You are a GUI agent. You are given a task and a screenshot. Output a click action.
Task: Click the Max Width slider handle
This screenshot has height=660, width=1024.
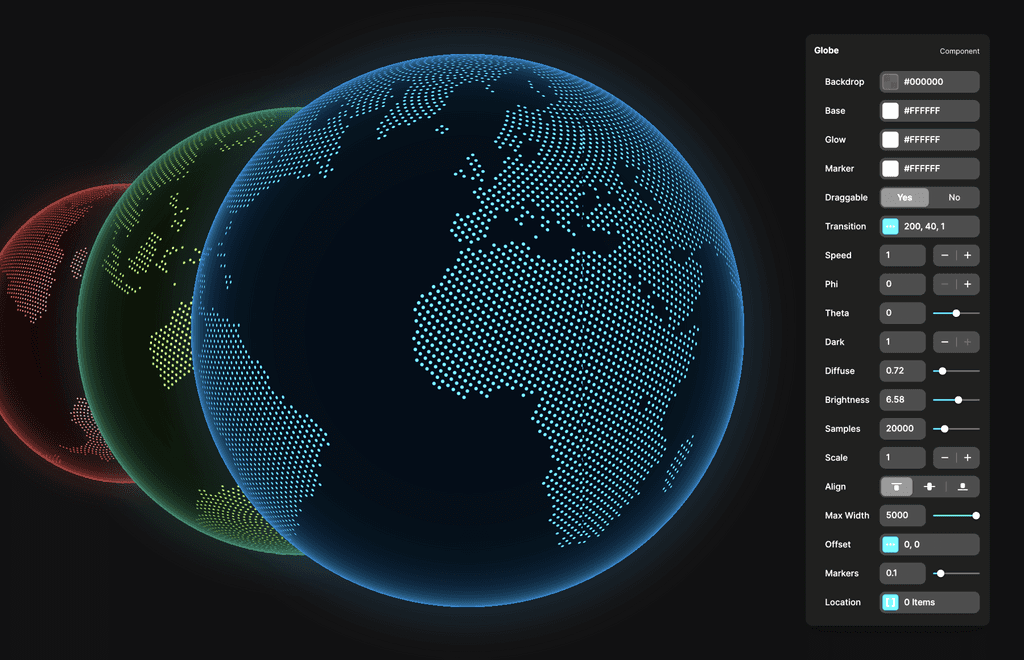(976, 515)
